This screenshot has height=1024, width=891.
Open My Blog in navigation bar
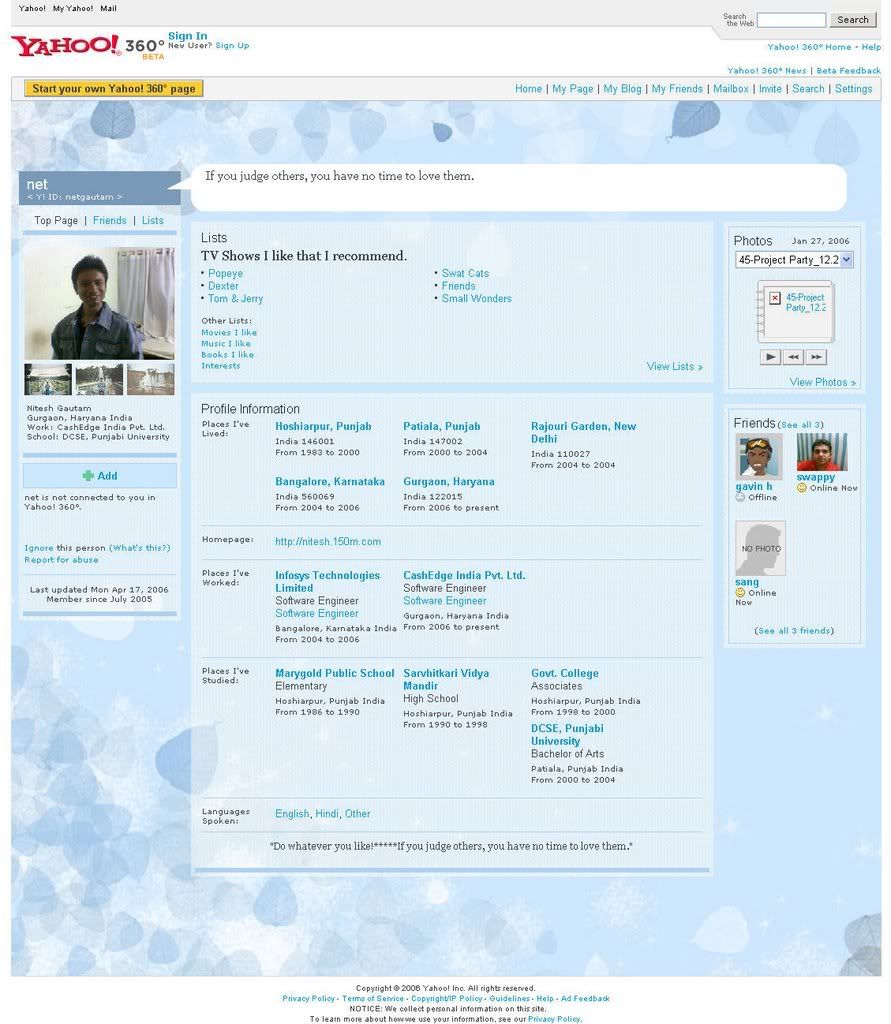tap(622, 89)
